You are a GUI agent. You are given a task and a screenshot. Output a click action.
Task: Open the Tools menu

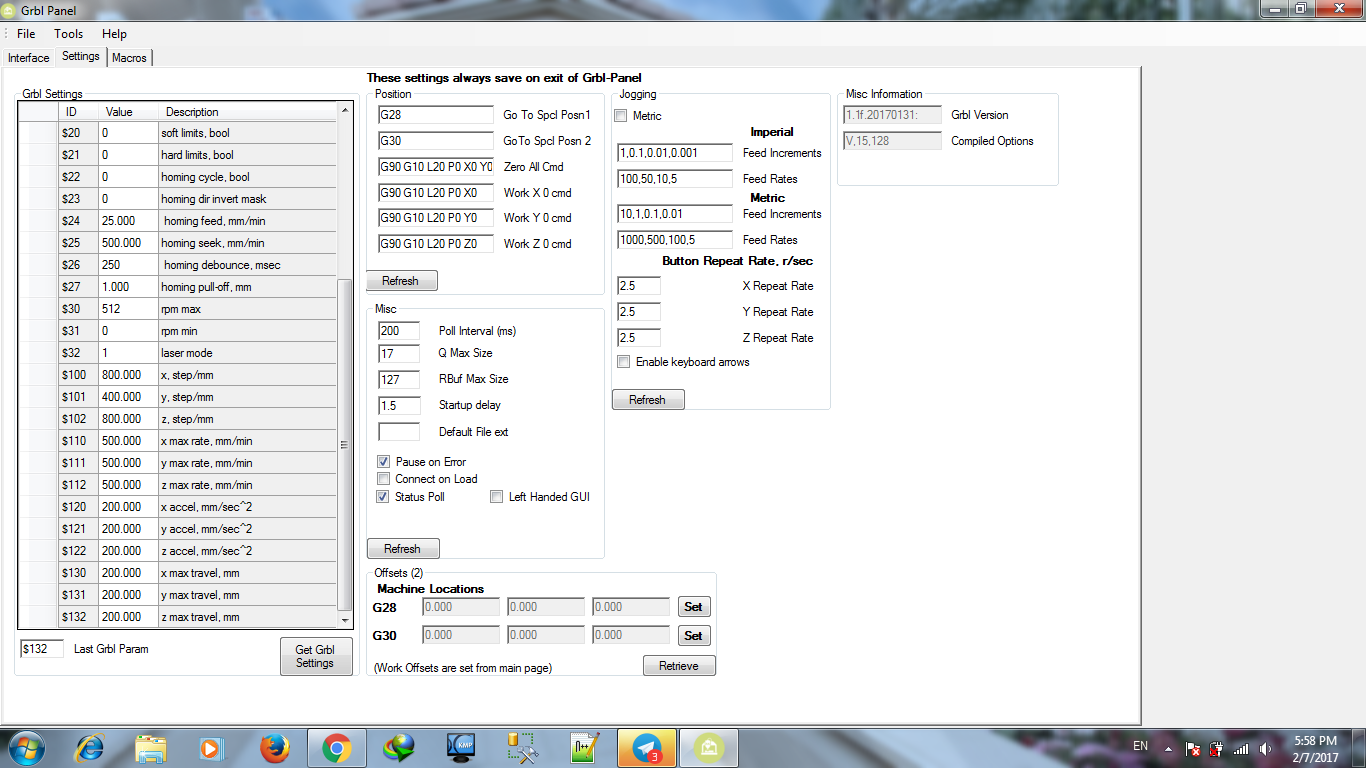pyautogui.click(x=69, y=34)
